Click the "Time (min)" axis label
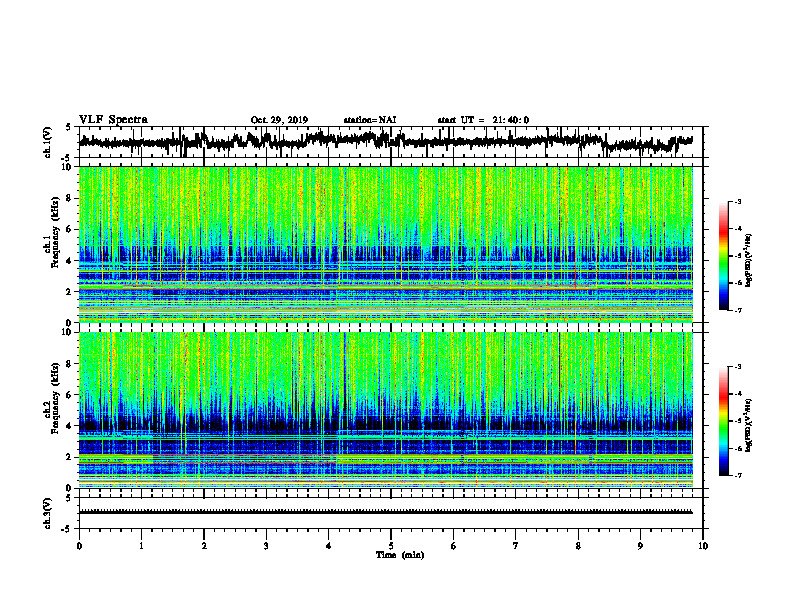This screenshot has height=612, width=792. (400, 555)
